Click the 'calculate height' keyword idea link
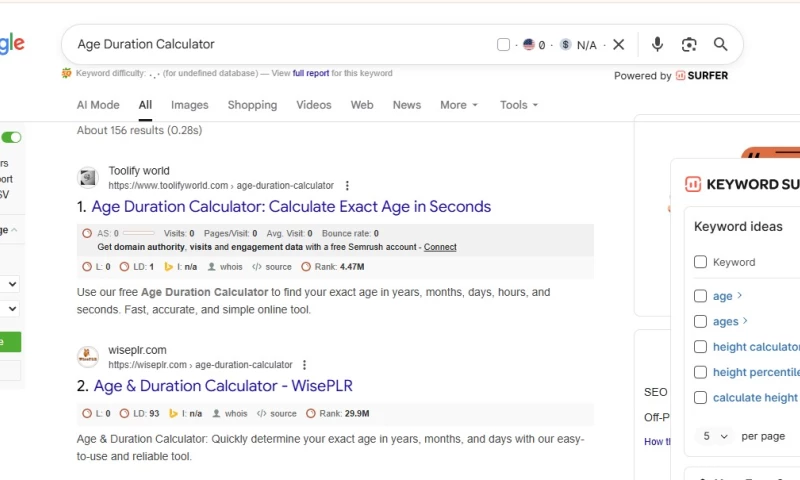 [756, 398]
